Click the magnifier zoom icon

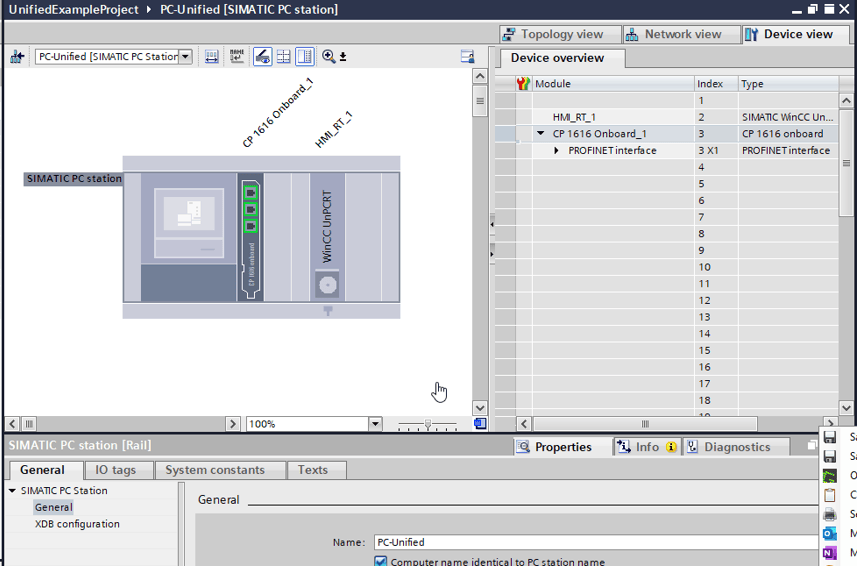point(328,56)
